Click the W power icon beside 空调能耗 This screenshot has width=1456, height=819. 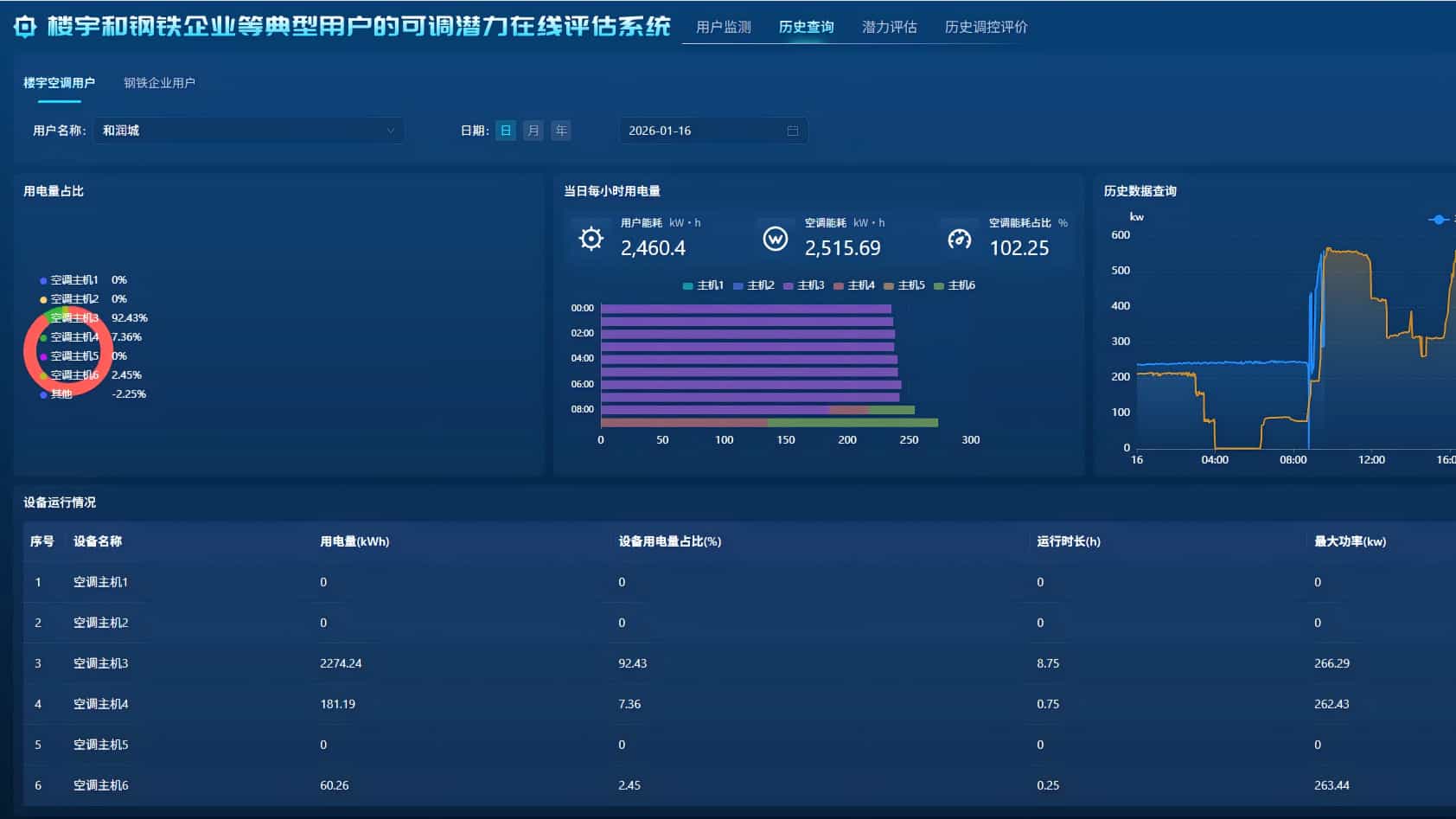[775, 238]
